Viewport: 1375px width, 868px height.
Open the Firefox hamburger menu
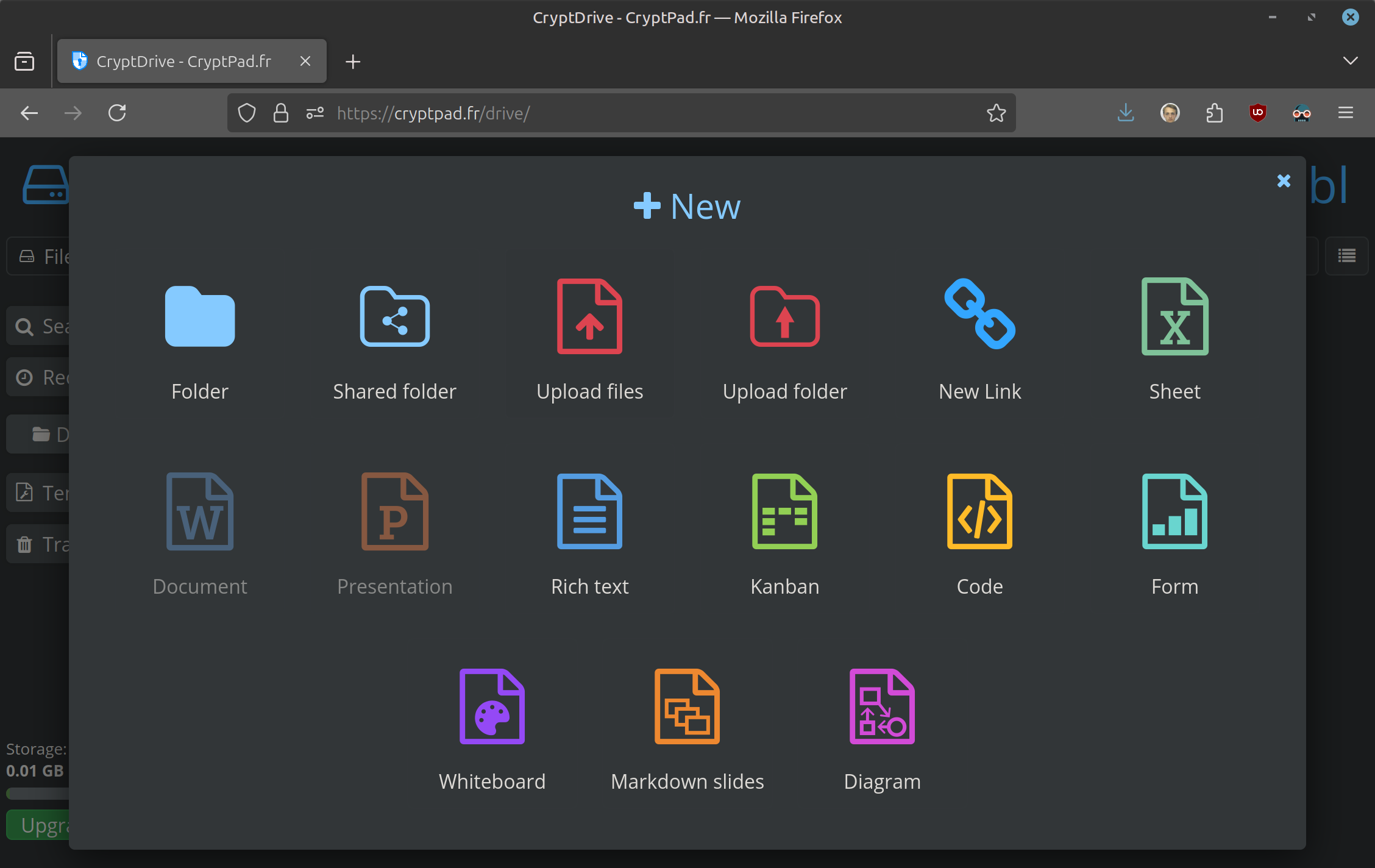click(x=1346, y=113)
